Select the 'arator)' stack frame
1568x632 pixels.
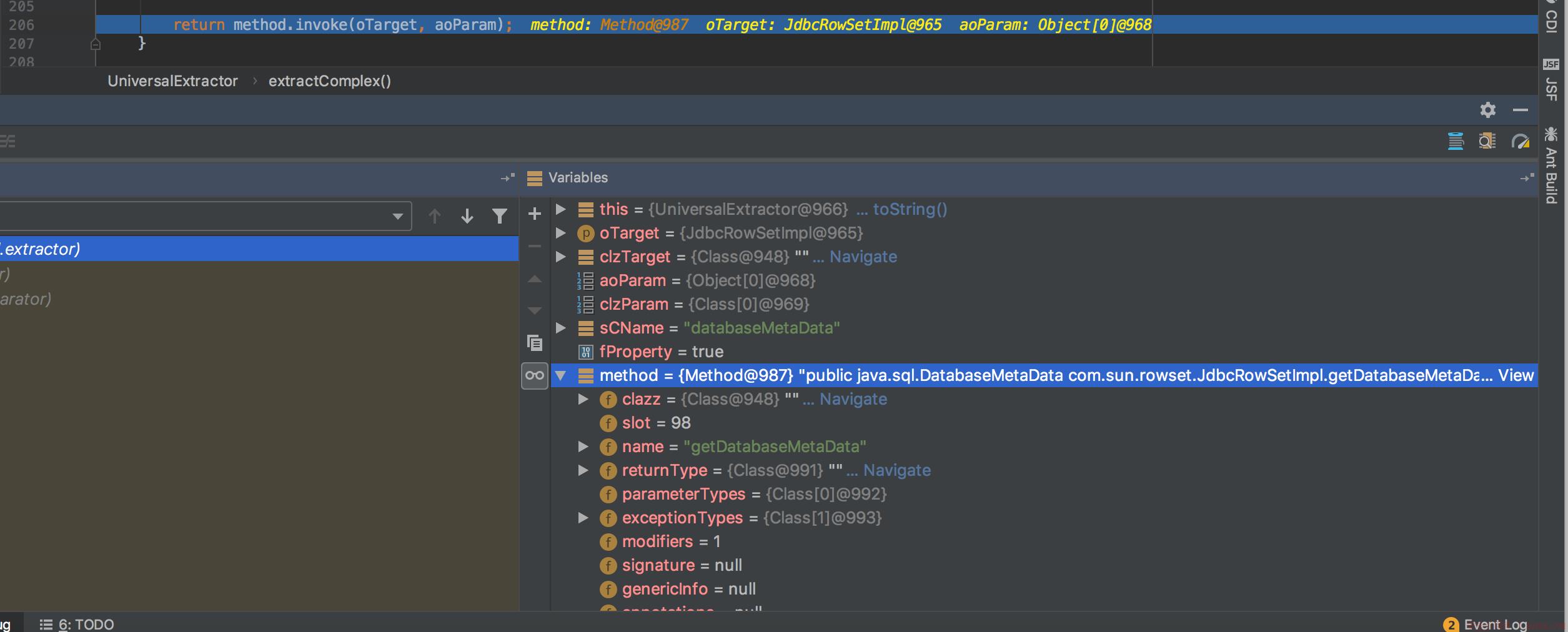pos(259,299)
